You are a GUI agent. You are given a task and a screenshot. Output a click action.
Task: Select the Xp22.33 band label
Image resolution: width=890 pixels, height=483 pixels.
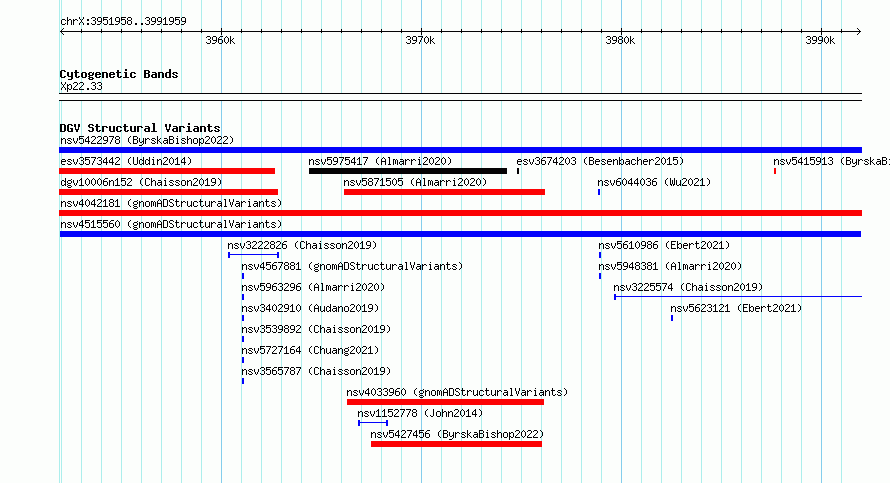pos(81,87)
